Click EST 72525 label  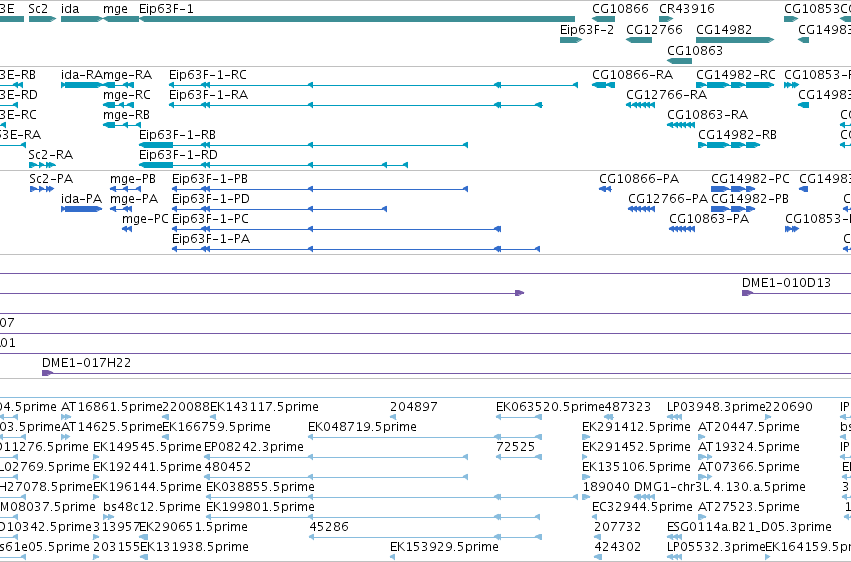pyautogui.click(x=515, y=447)
